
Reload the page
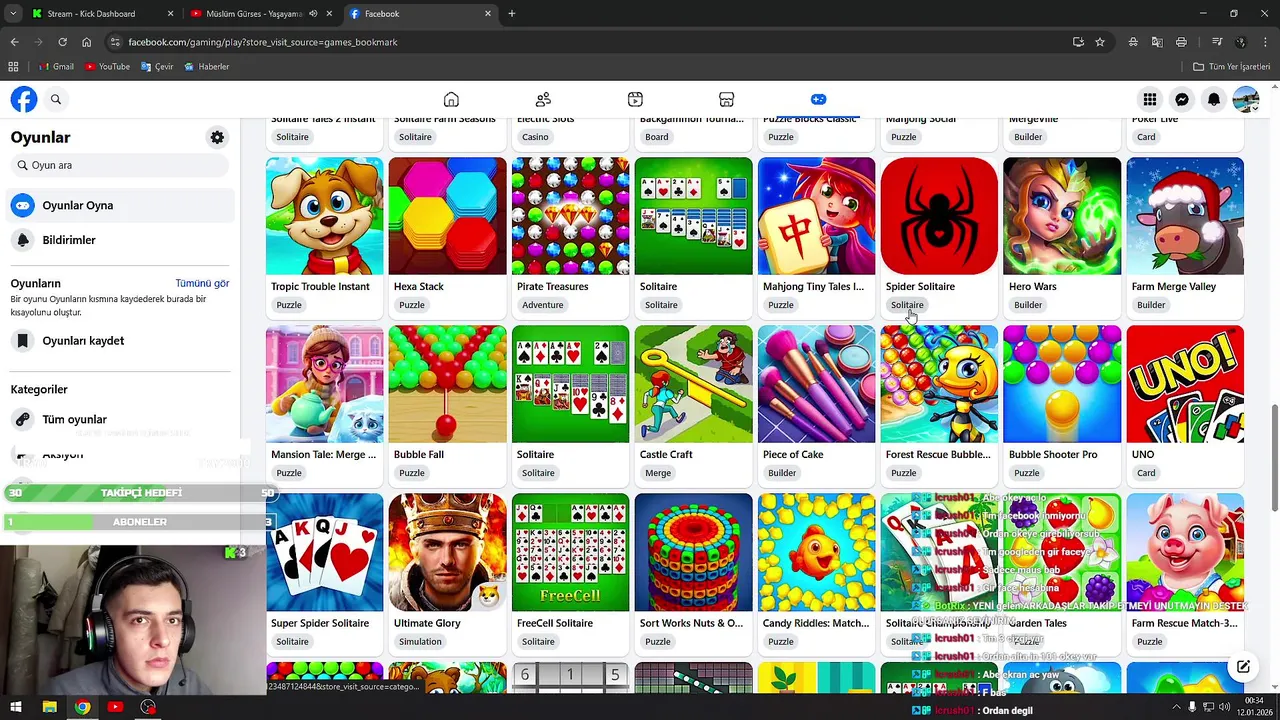click(x=62, y=42)
